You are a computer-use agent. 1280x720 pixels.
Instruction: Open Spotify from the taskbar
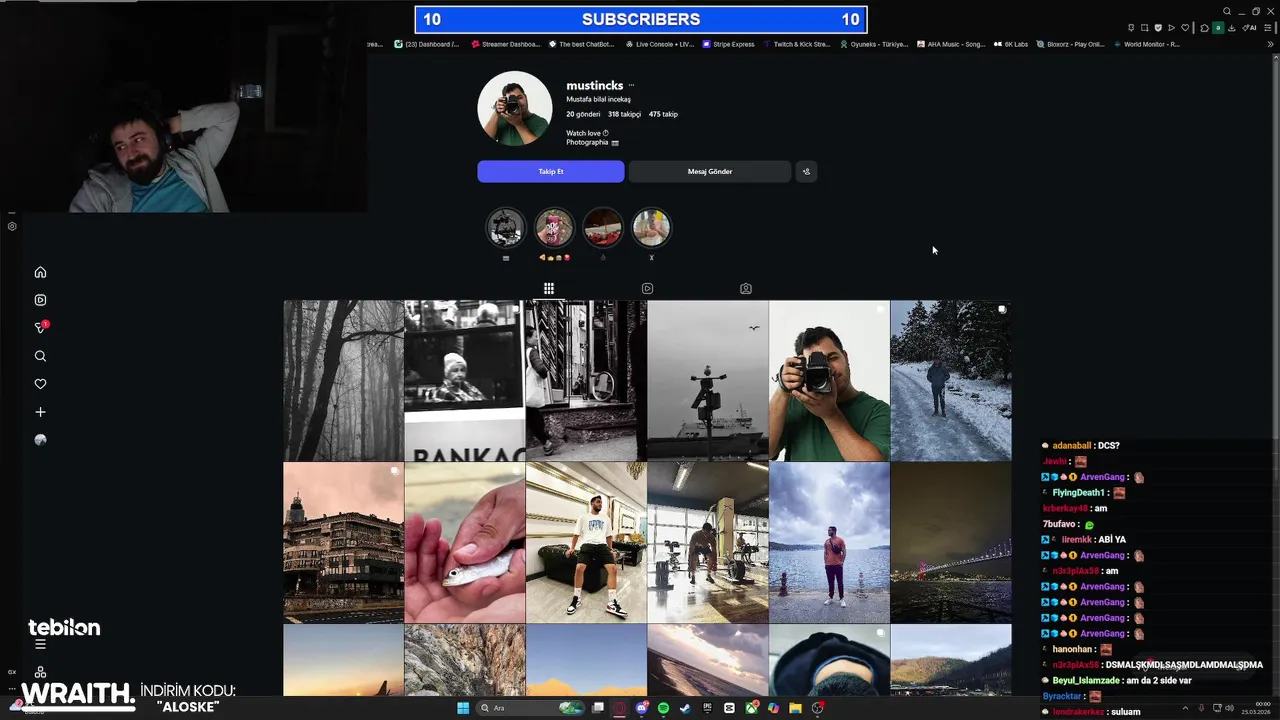663,708
